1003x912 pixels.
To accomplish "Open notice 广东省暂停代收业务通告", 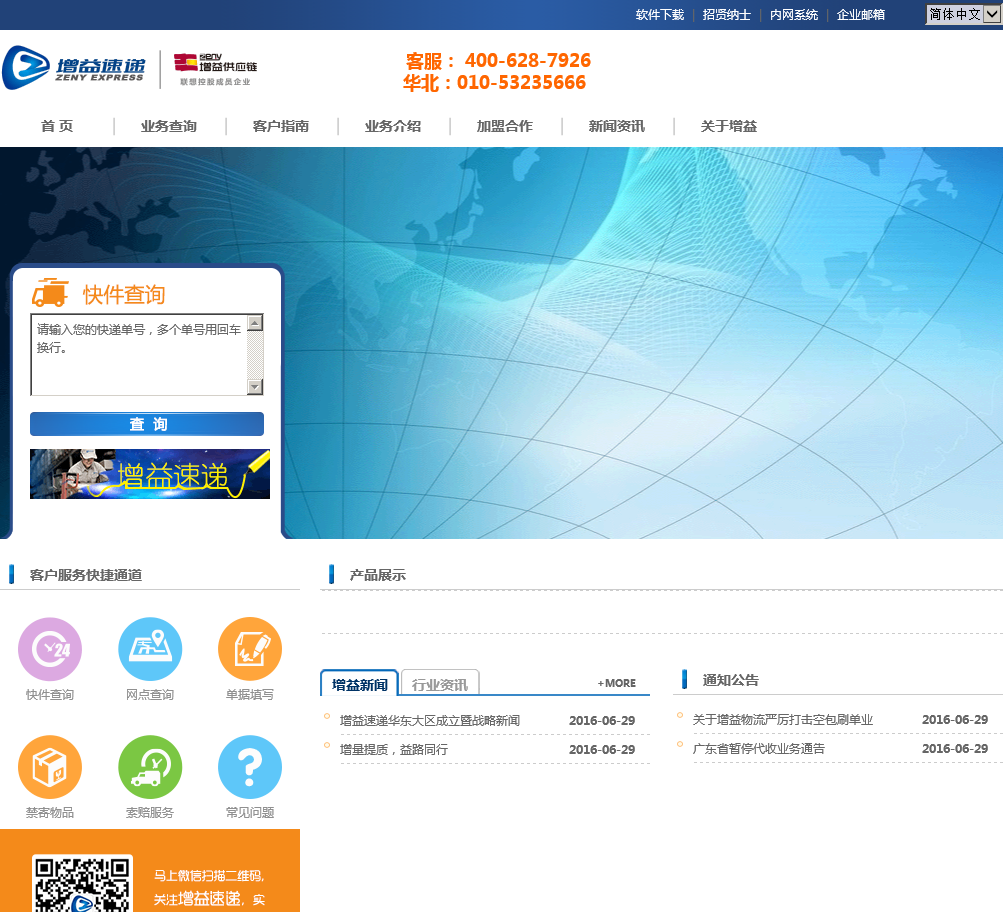I will click(x=759, y=749).
